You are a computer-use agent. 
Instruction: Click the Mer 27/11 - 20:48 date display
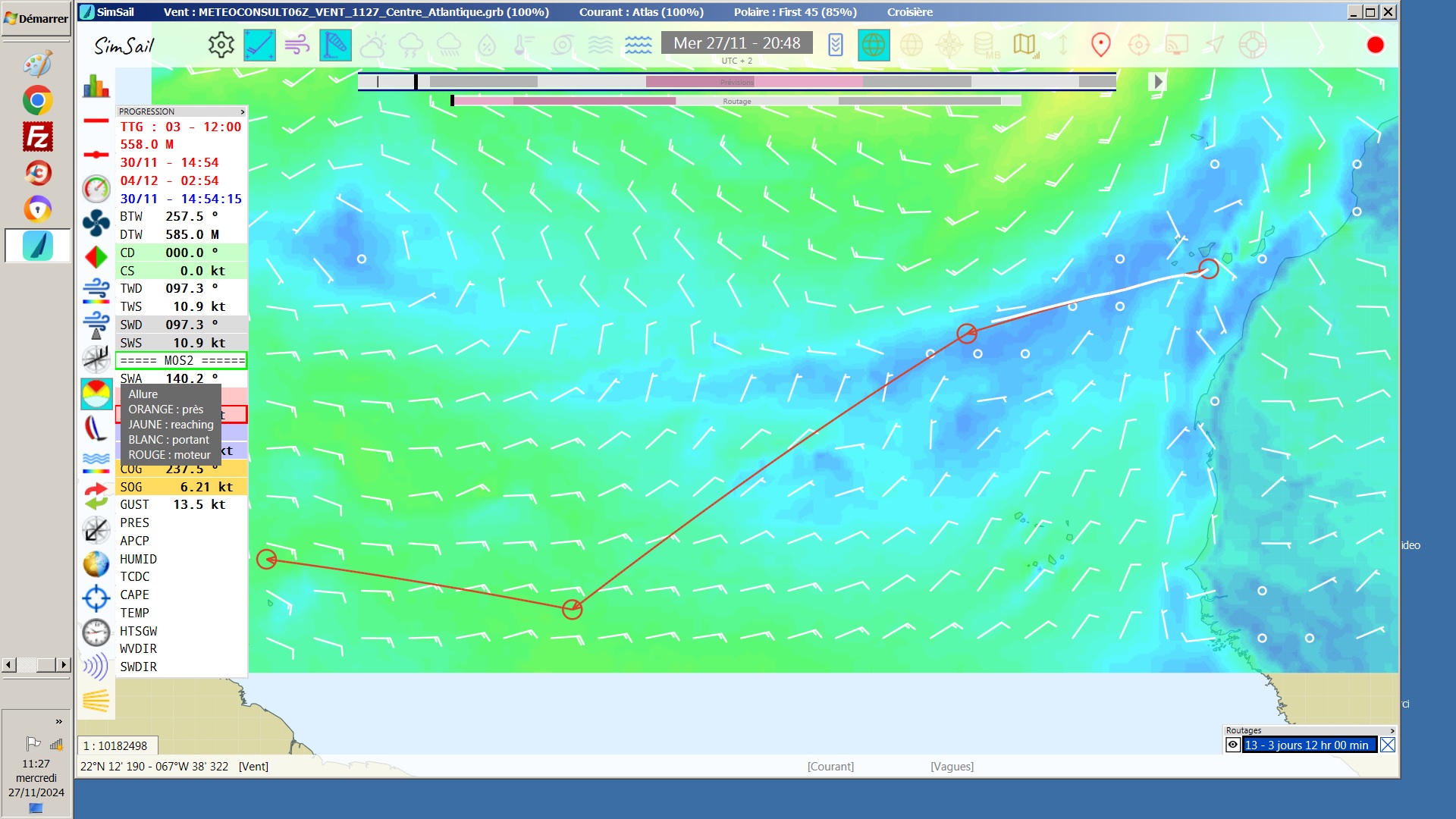tap(736, 43)
